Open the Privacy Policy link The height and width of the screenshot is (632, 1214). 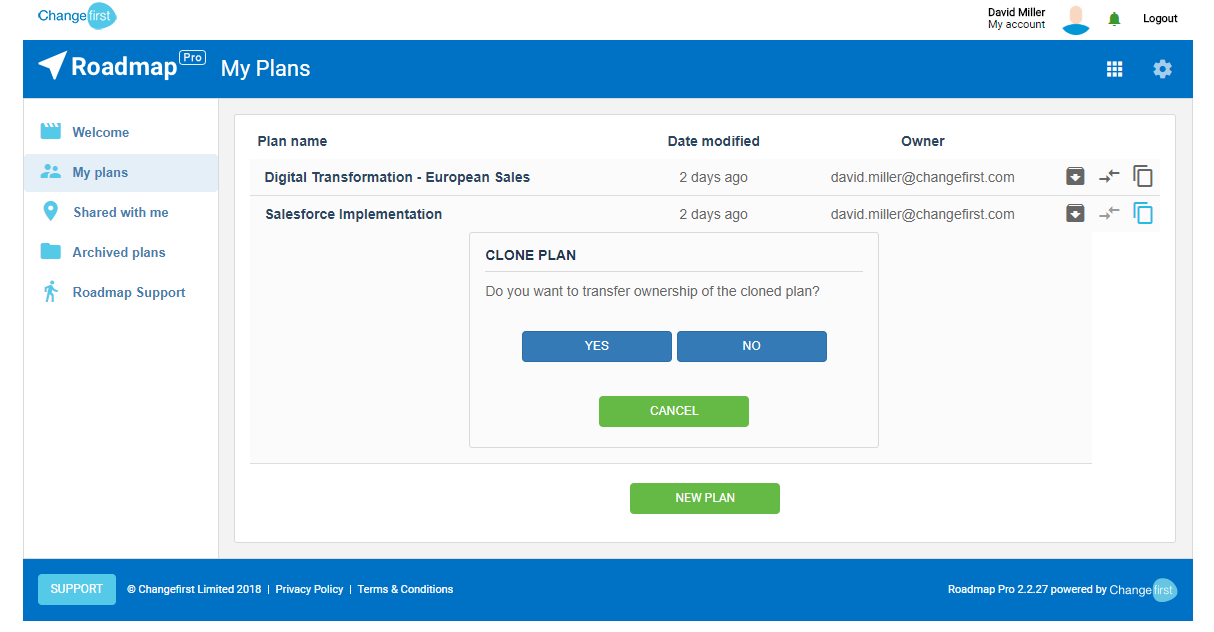[x=309, y=589]
